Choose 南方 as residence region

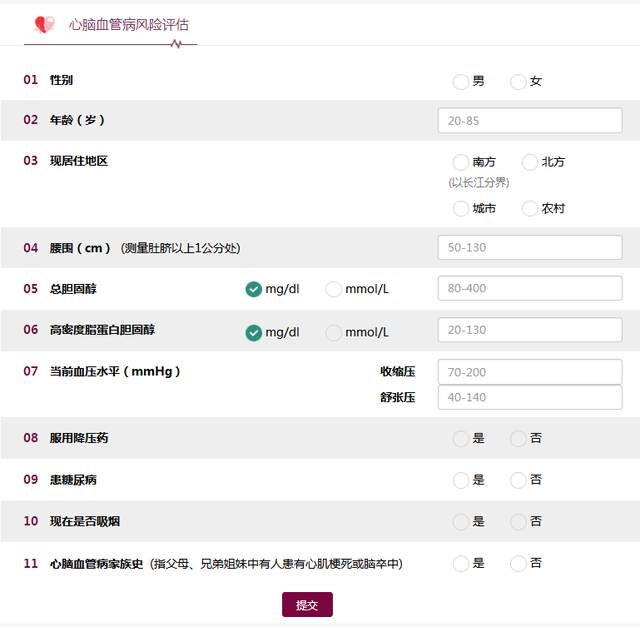[460, 162]
